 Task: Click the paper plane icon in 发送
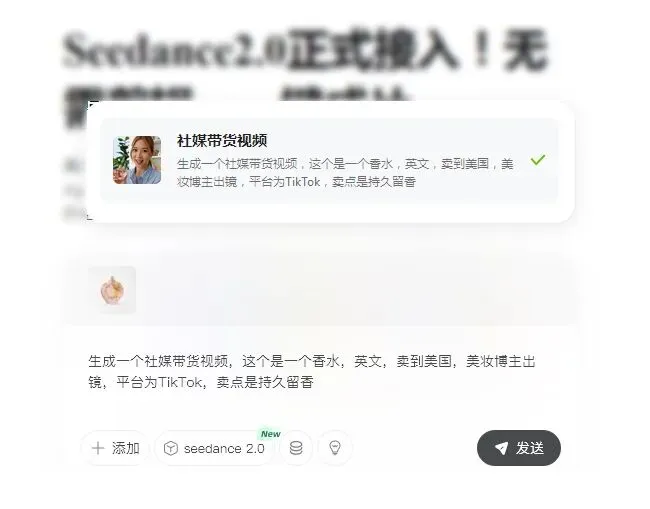(x=502, y=448)
